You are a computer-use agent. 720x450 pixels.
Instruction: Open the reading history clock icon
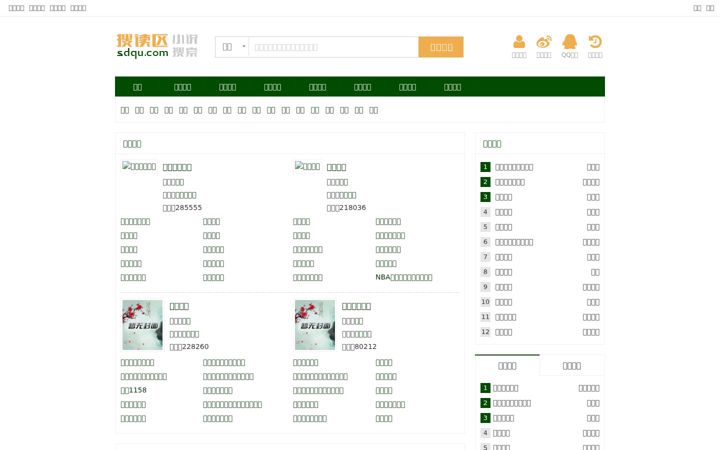pos(595,42)
